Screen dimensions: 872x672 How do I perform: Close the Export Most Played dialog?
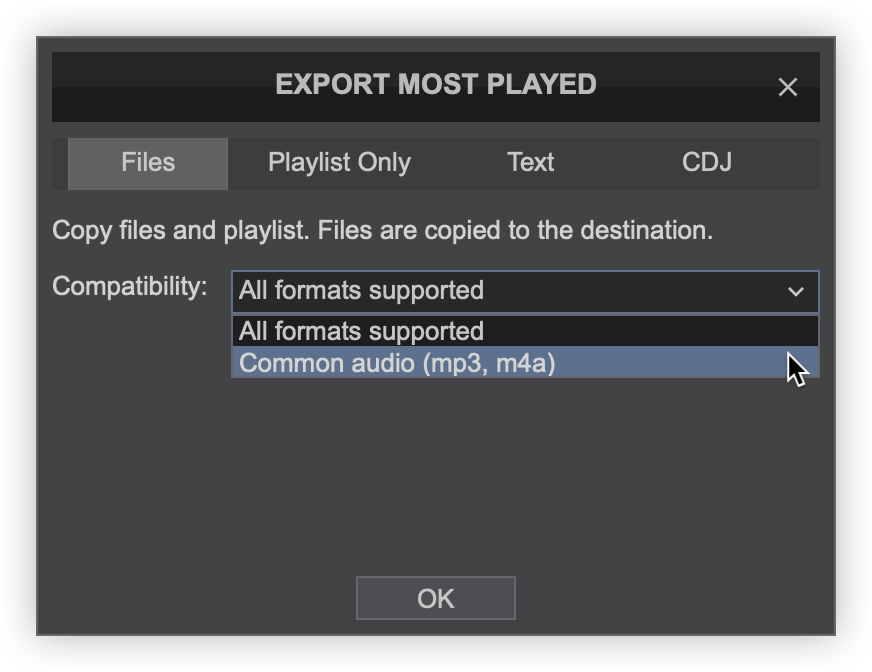tap(788, 87)
